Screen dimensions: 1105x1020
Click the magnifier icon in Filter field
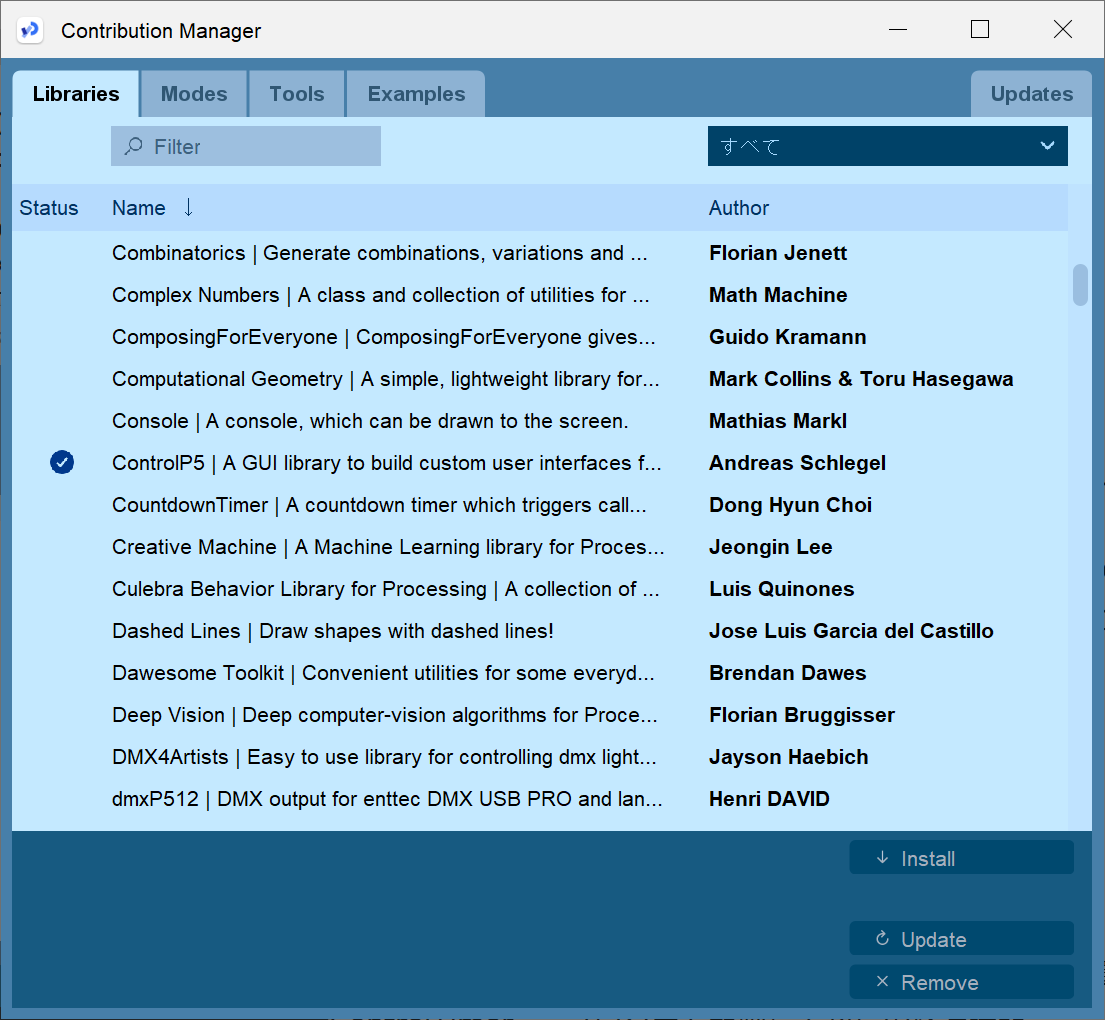133,146
